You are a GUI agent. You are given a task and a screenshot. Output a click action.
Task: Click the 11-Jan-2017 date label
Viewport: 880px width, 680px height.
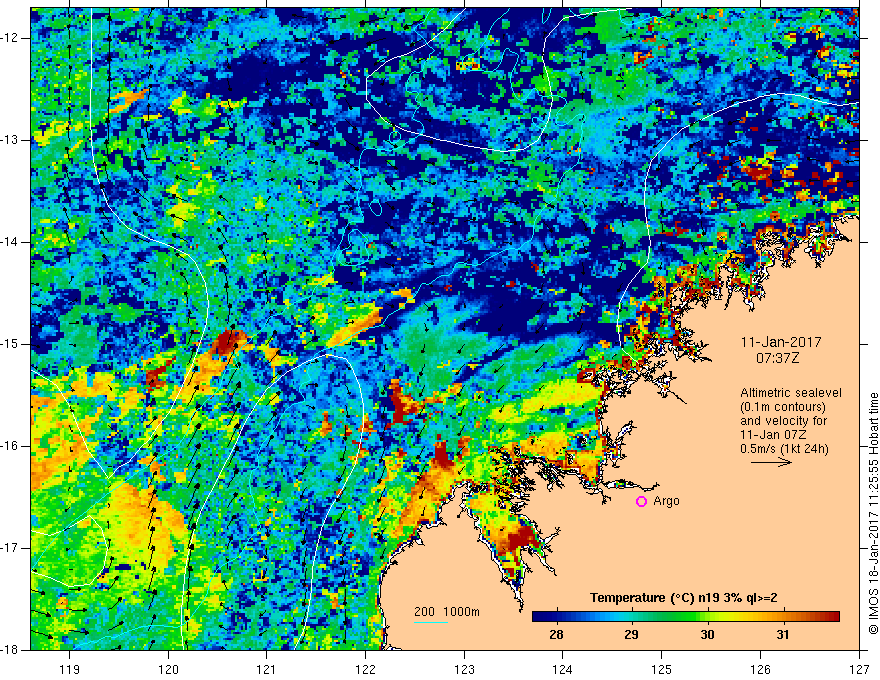click(x=781, y=342)
